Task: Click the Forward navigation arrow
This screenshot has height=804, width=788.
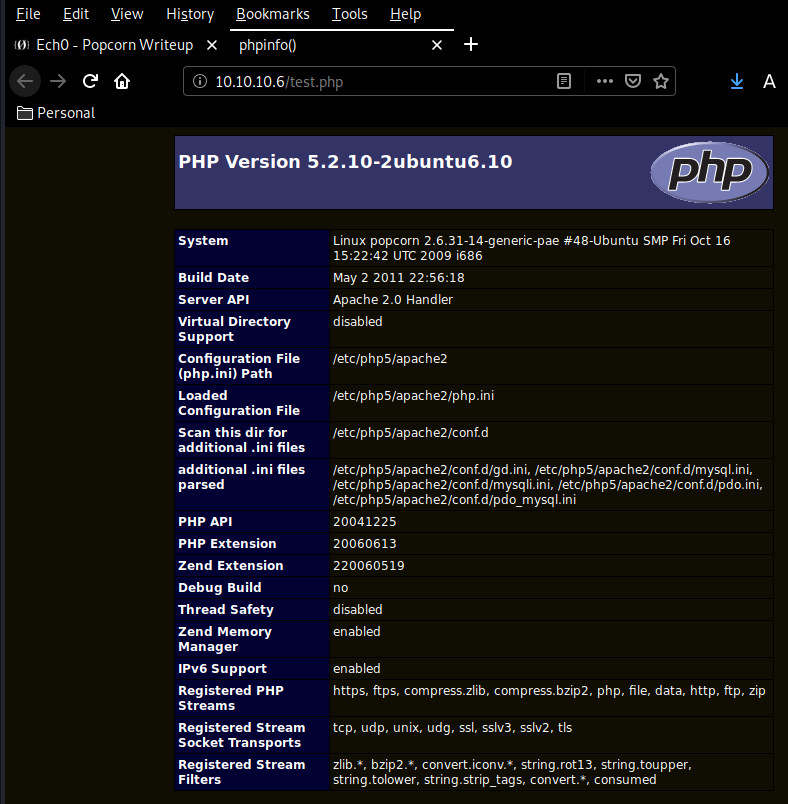Action: (x=58, y=81)
